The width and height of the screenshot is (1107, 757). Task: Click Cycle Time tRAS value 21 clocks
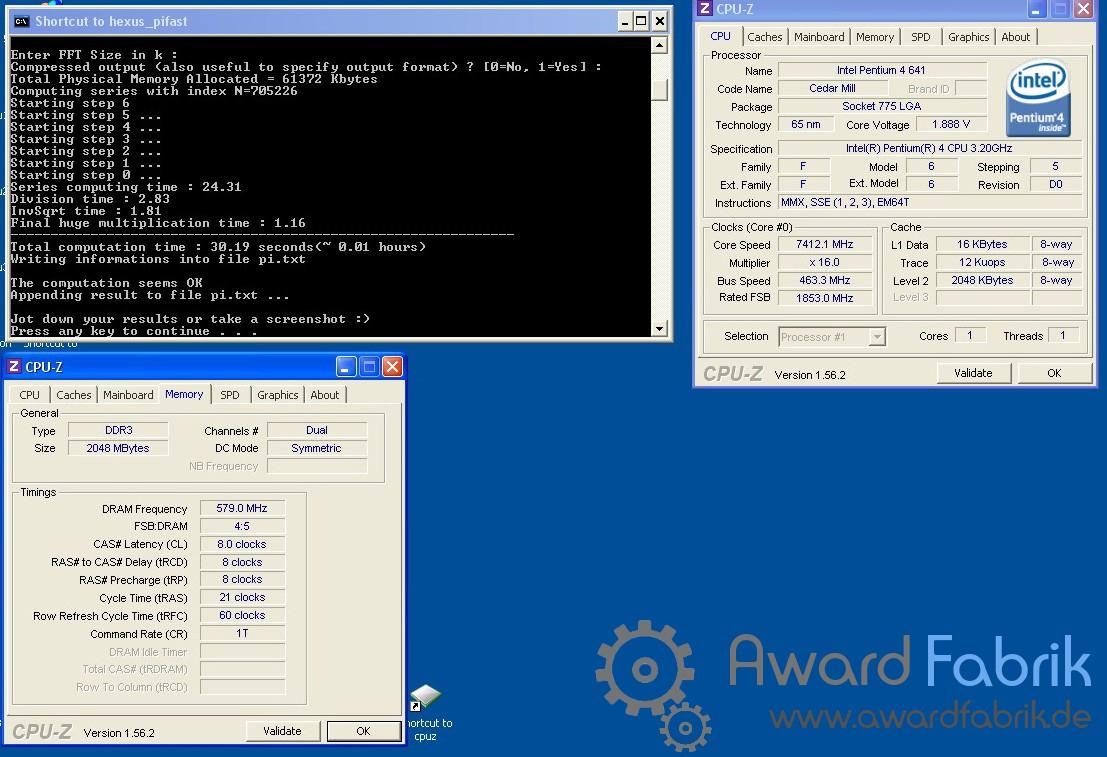(242, 597)
